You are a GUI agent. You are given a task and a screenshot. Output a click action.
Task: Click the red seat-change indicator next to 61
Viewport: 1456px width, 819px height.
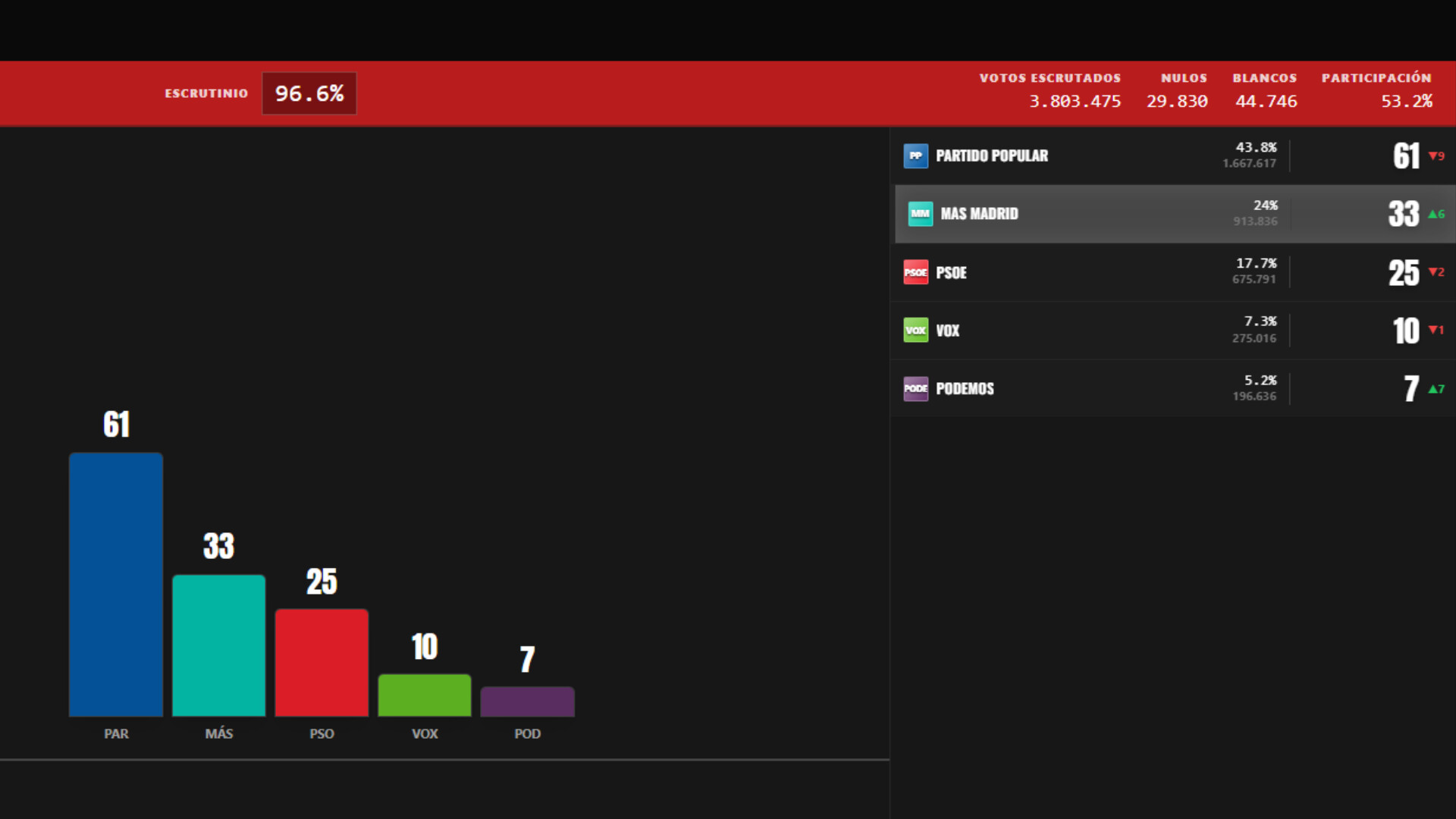coord(1437,156)
